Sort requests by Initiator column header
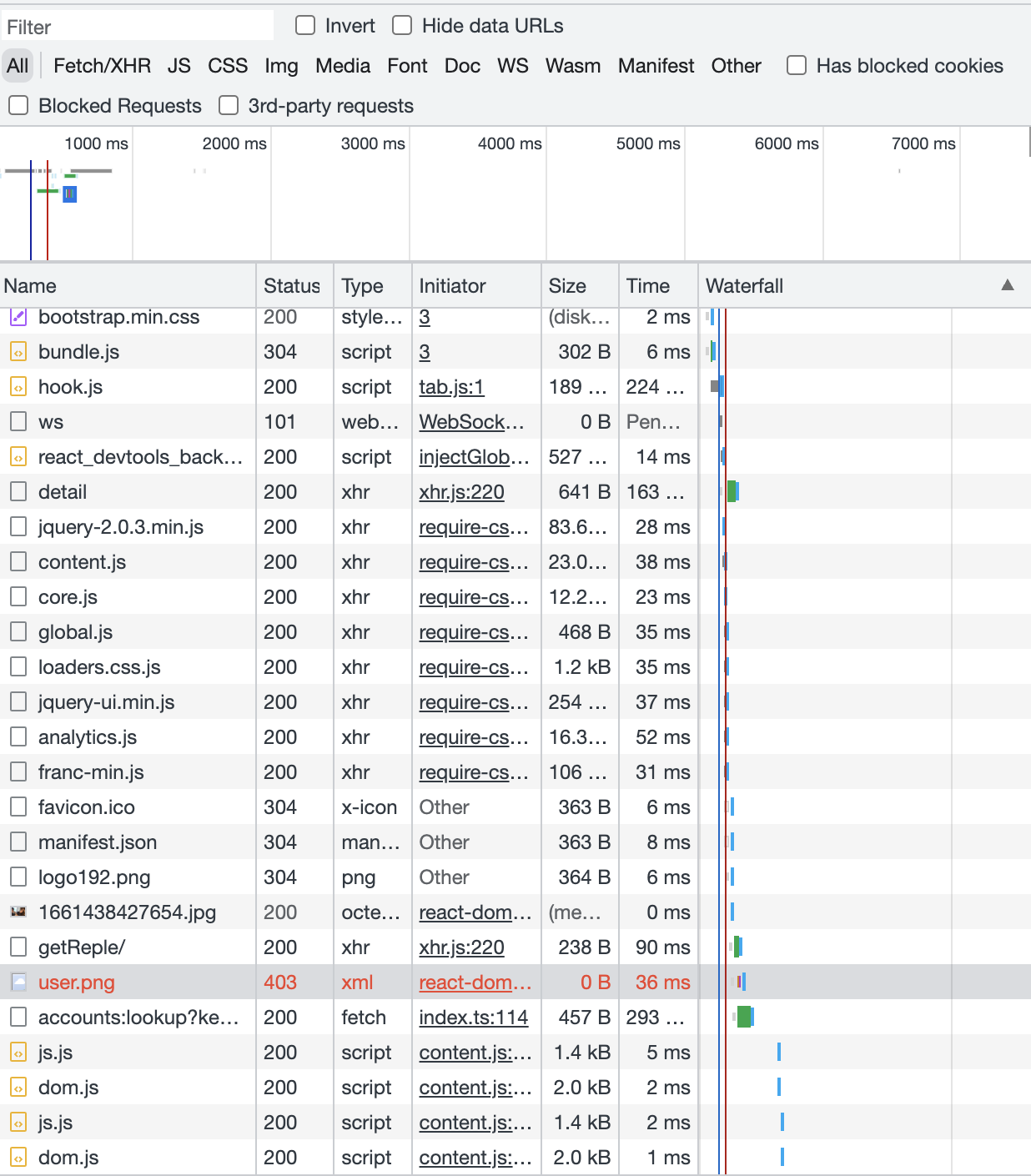This screenshot has width=1031, height=1176. point(476,286)
